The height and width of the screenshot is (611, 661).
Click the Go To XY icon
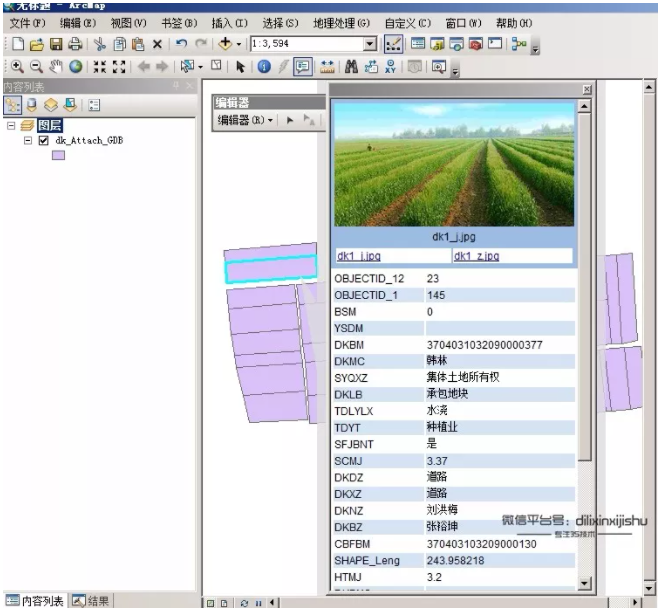click(x=390, y=66)
